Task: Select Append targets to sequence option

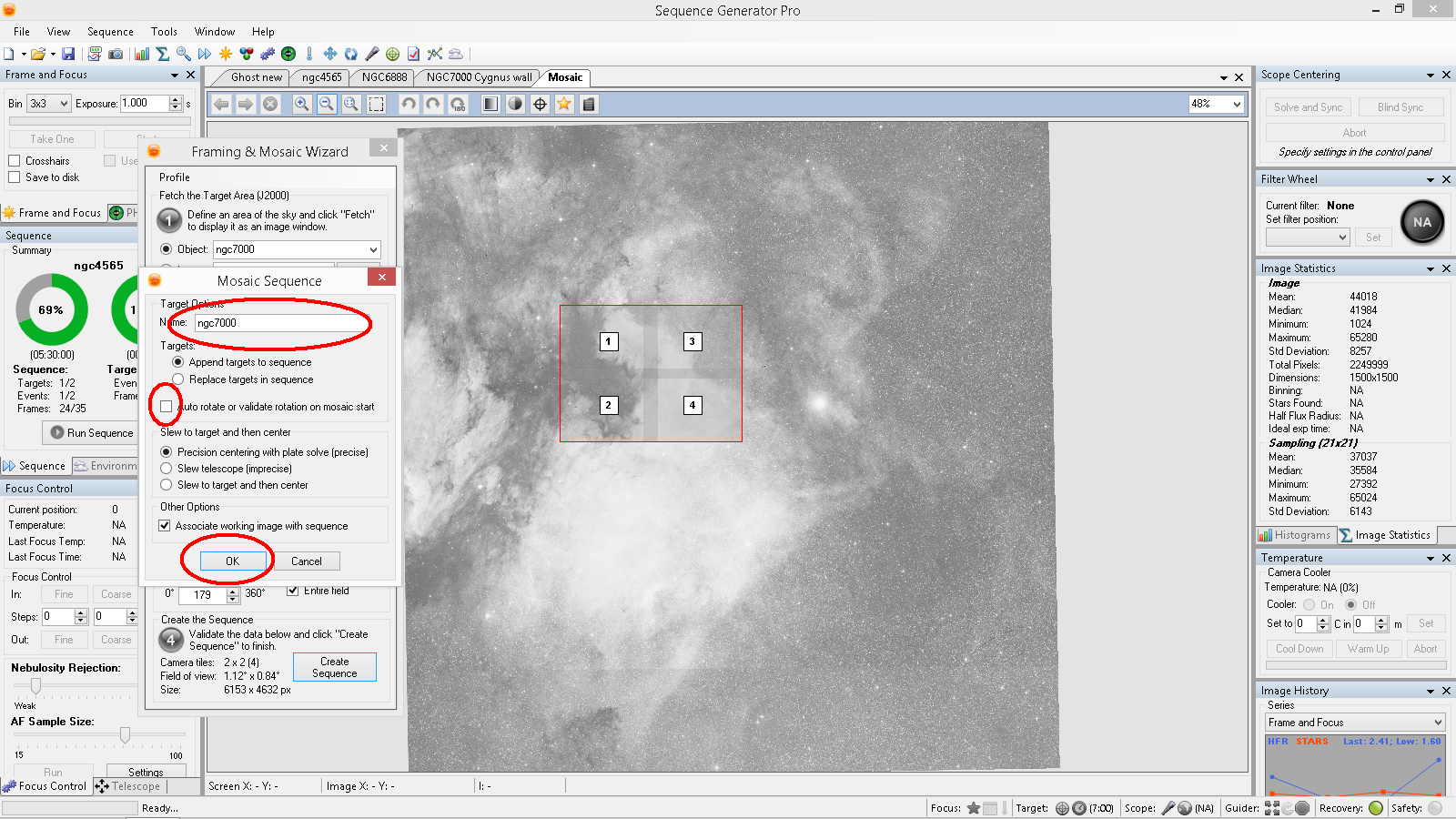Action: coord(178,362)
